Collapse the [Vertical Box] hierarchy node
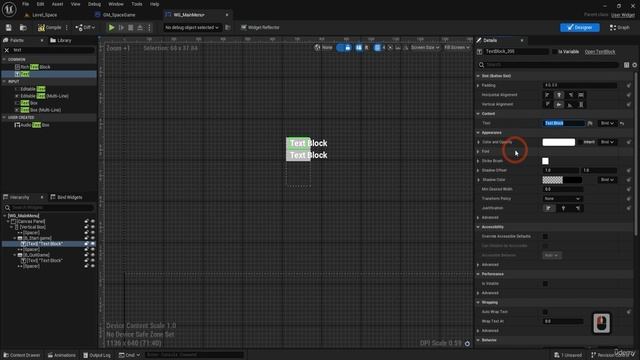The height and width of the screenshot is (360, 640). coord(12,227)
